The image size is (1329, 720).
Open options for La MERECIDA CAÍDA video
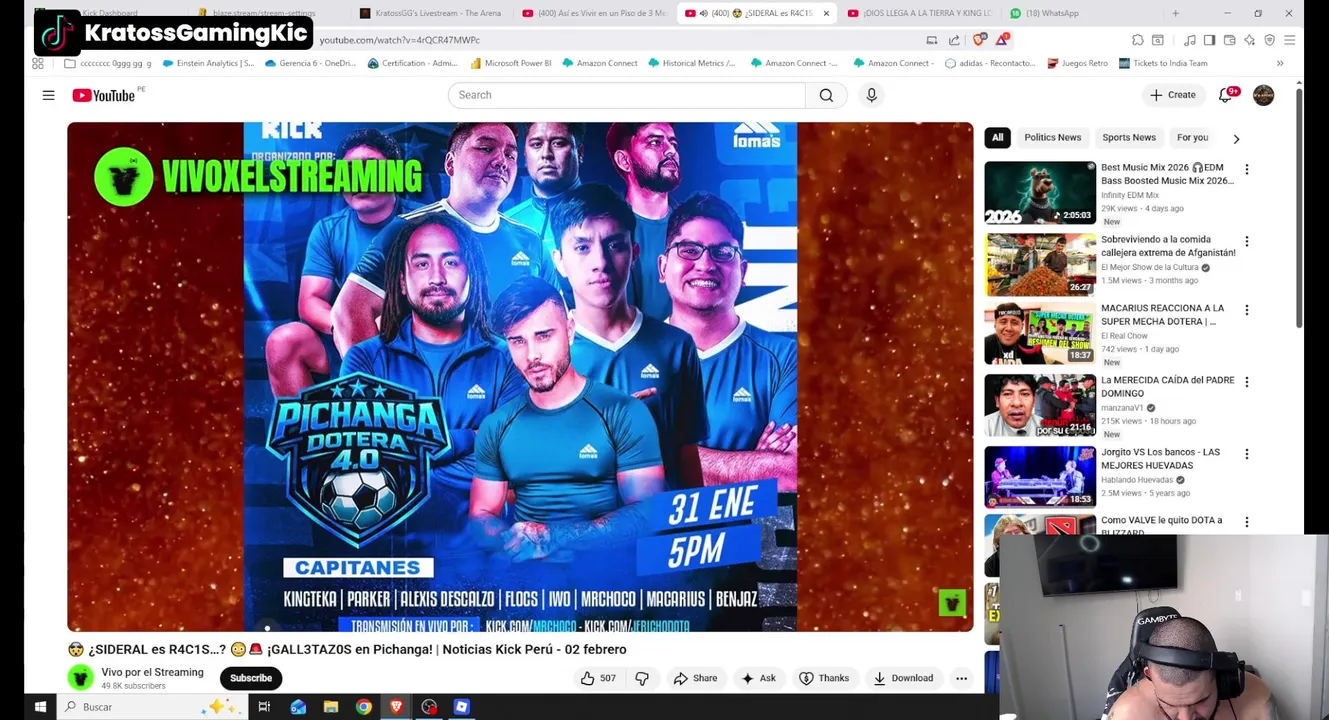(1246, 383)
